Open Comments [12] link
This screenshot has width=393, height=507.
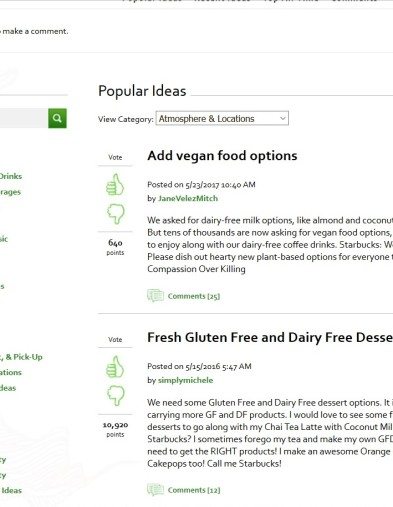point(194,490)
